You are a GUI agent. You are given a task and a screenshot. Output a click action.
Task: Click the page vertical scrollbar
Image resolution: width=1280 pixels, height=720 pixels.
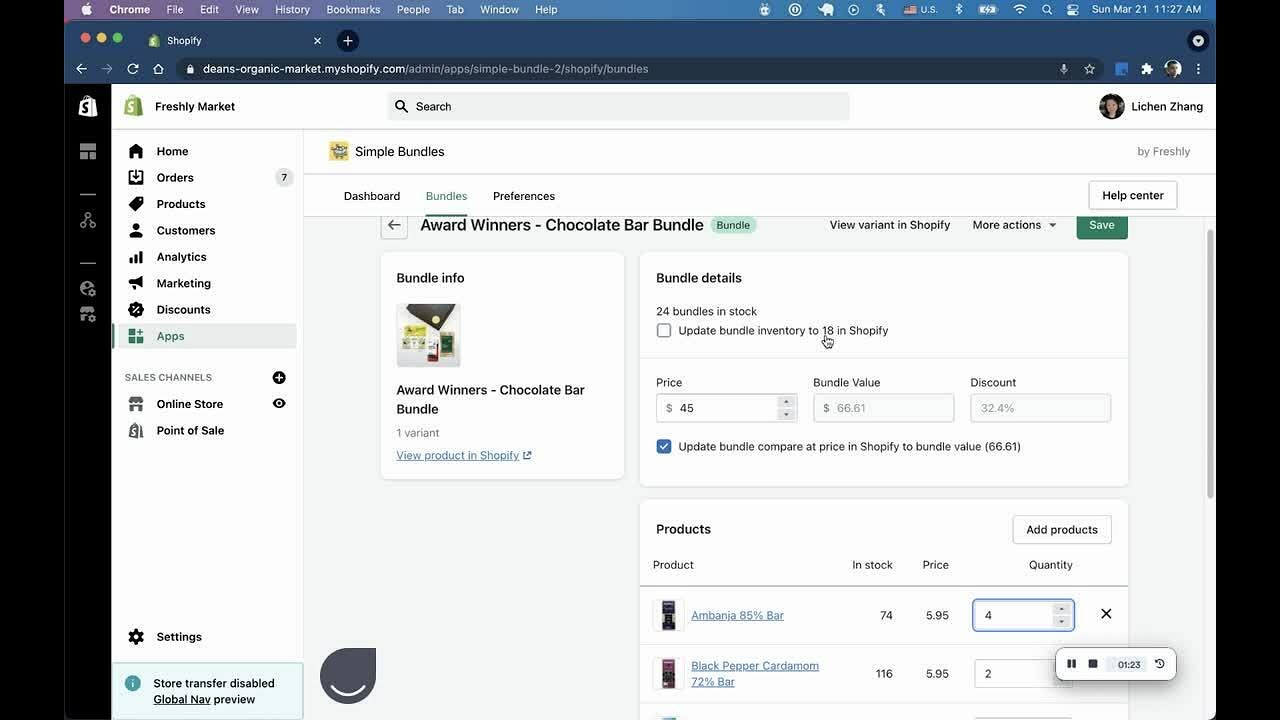(x=1210, y=365)
